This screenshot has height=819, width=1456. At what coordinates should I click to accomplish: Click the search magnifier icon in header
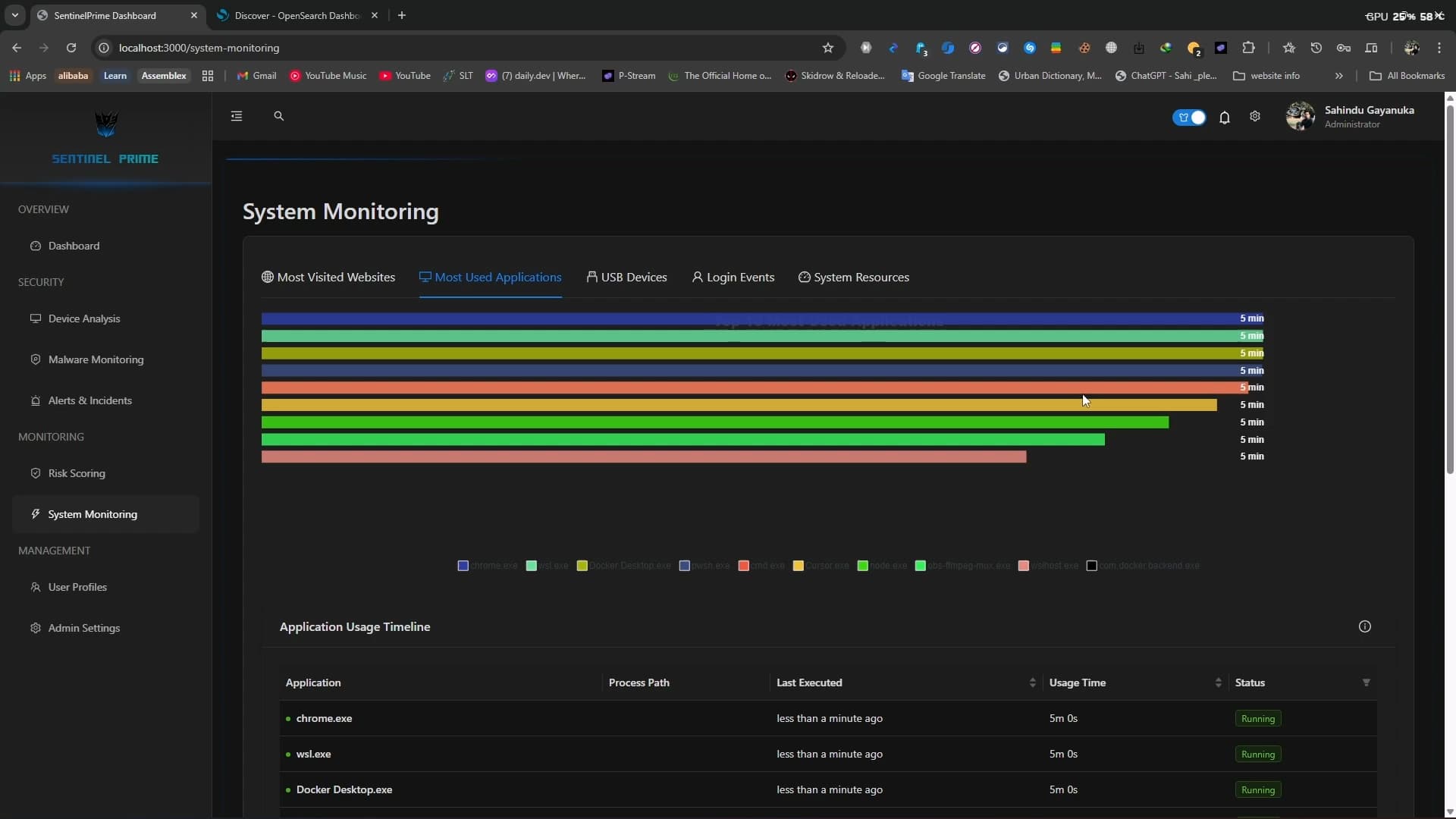[x=278, y=116]
